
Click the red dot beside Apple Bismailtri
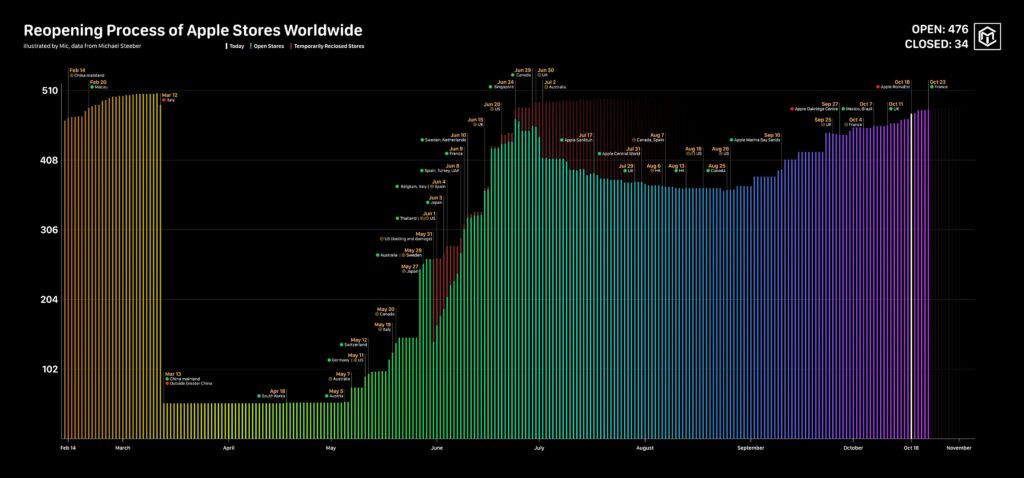point(877,87)
